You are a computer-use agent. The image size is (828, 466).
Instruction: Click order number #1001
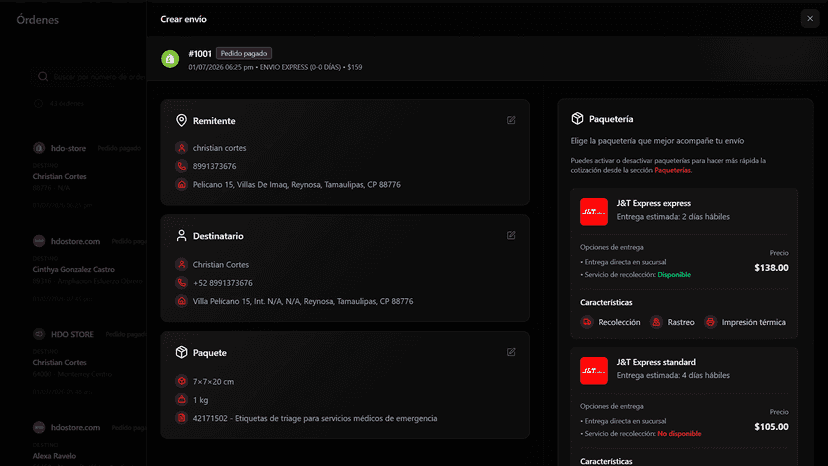coord(200,53)
